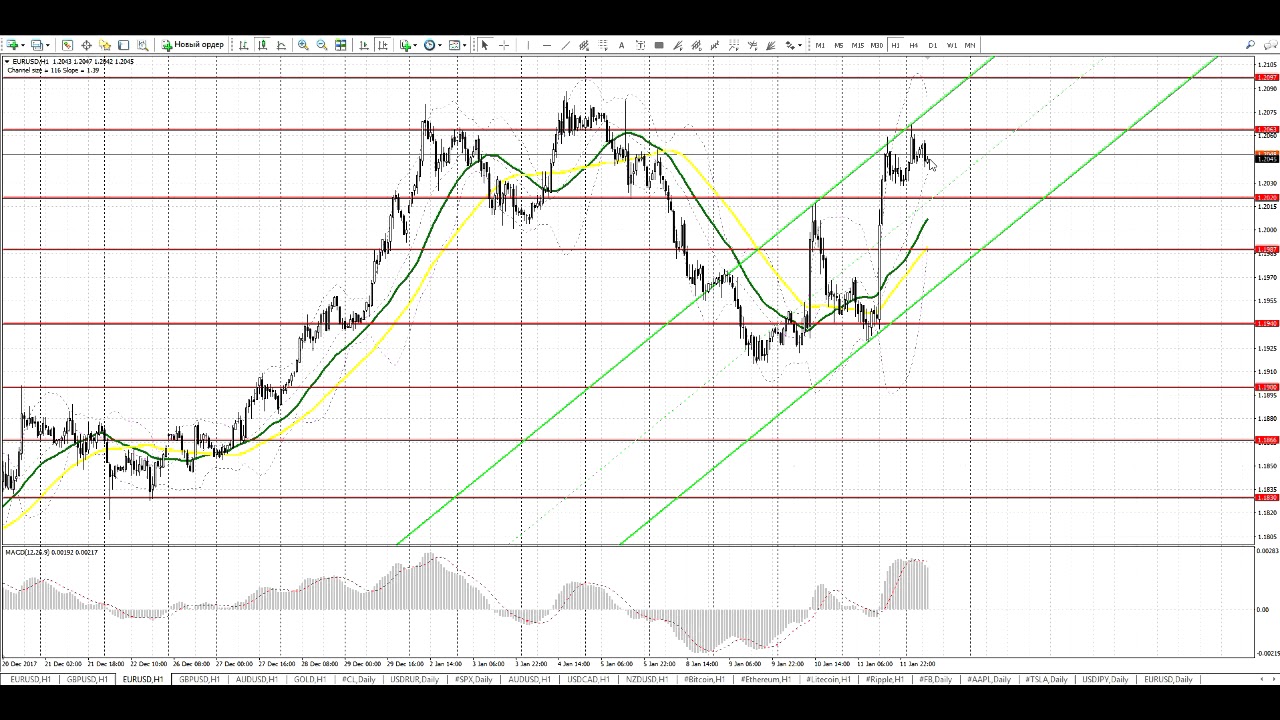Switch timeframe to M30
Image resolution: width=1280 pixels, height=720 pixels.
[877, 45]
